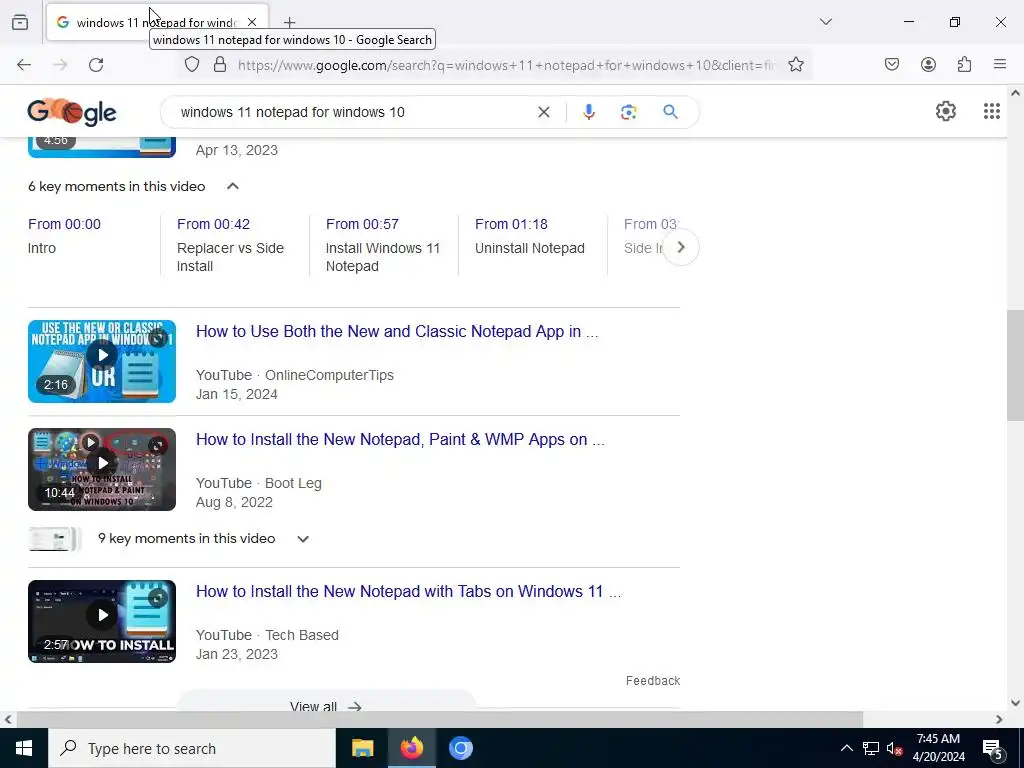Click the site security padlock icon

(x=220, y=65)
